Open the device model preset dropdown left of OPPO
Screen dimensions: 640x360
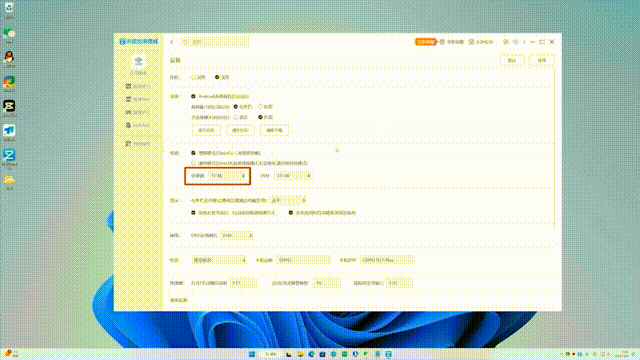pyautogui.click(x=219, y=260)
